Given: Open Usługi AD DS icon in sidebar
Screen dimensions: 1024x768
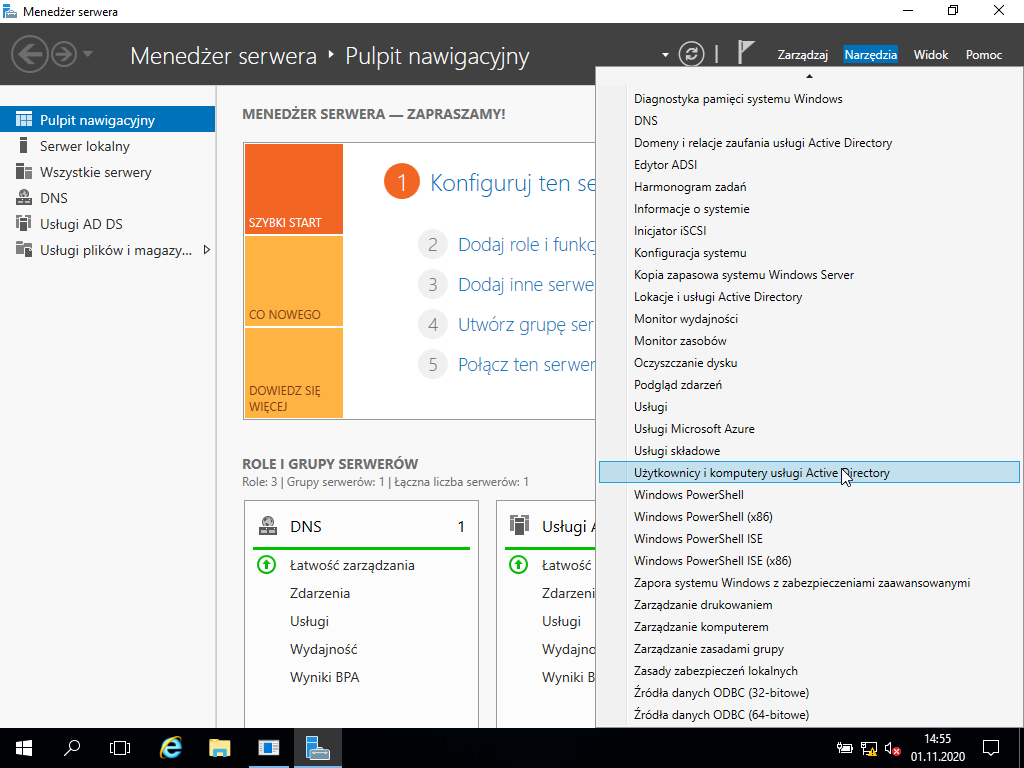Looking at the screenshot, I should [24, 224].
